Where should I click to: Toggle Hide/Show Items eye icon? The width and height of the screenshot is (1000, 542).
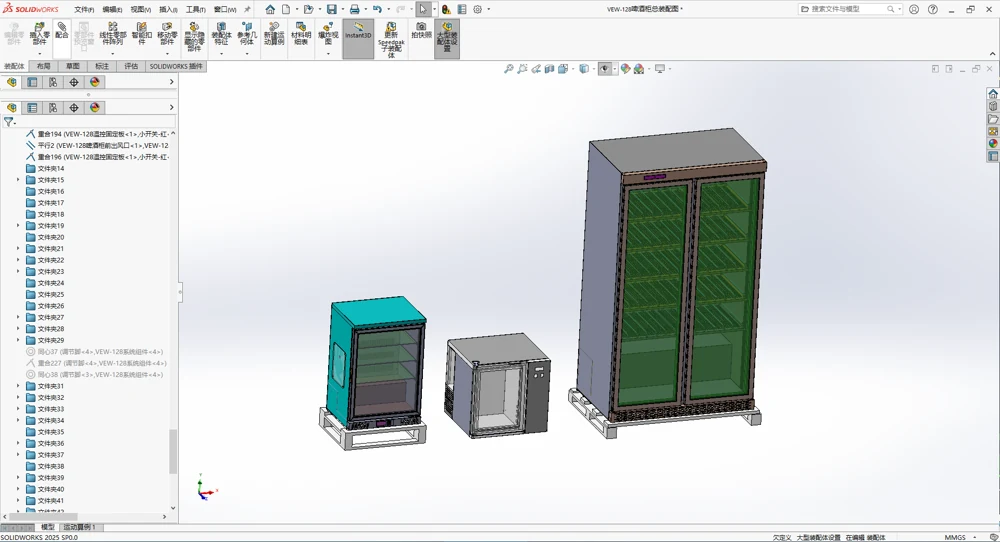pyautogui.click(x=605, y=69)
